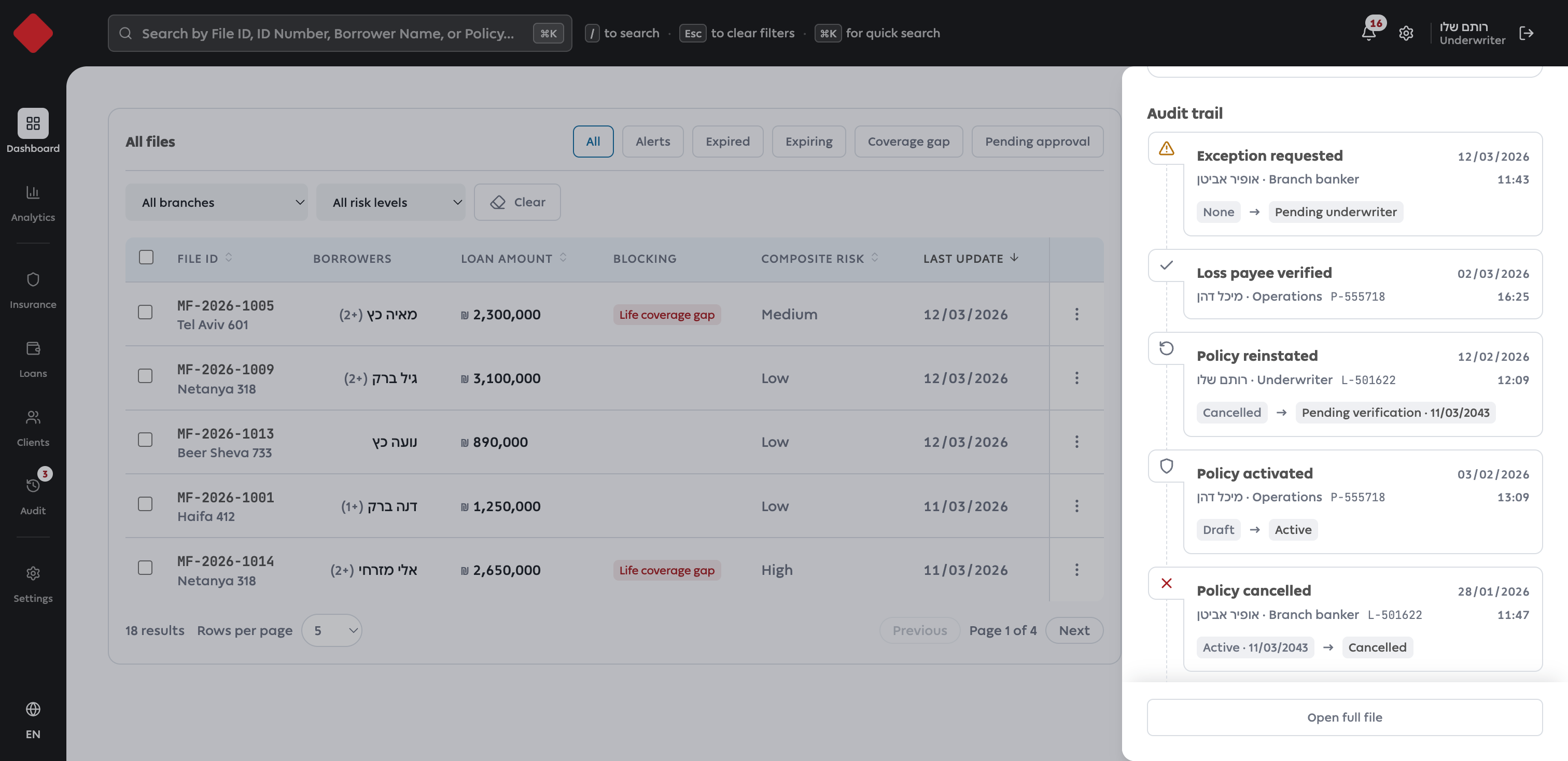Click the Policy reinstated refresh icon

click(x=1166, y=348)
